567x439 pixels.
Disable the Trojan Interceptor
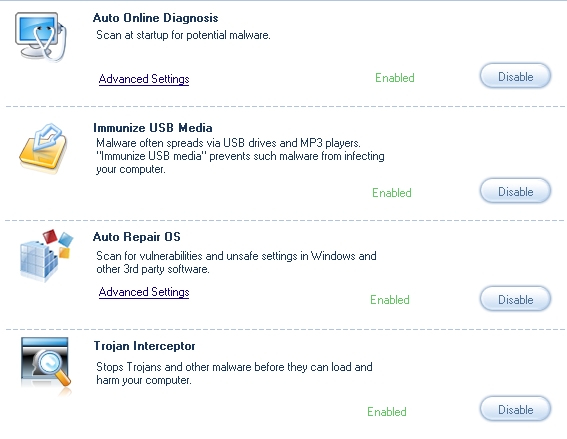click(x=515, y=409)
